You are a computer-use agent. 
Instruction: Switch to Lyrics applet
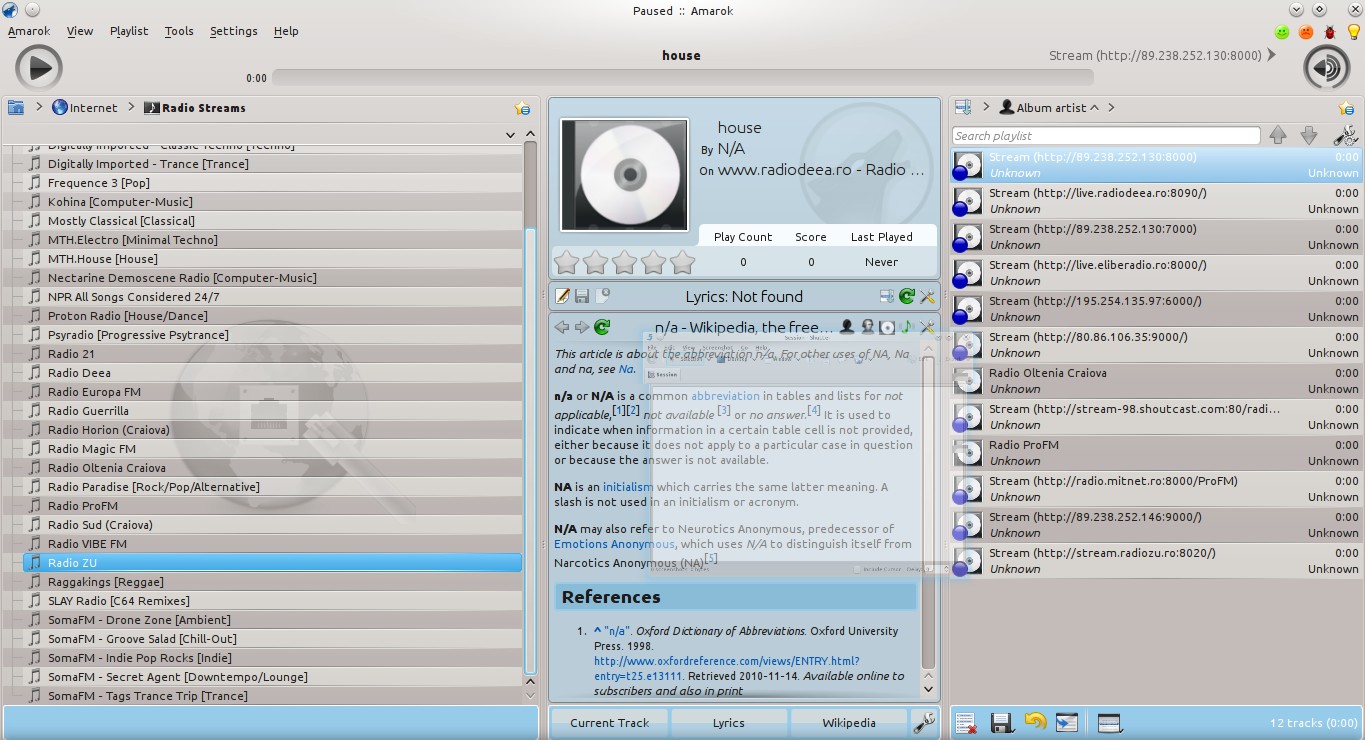pos(729,722)
